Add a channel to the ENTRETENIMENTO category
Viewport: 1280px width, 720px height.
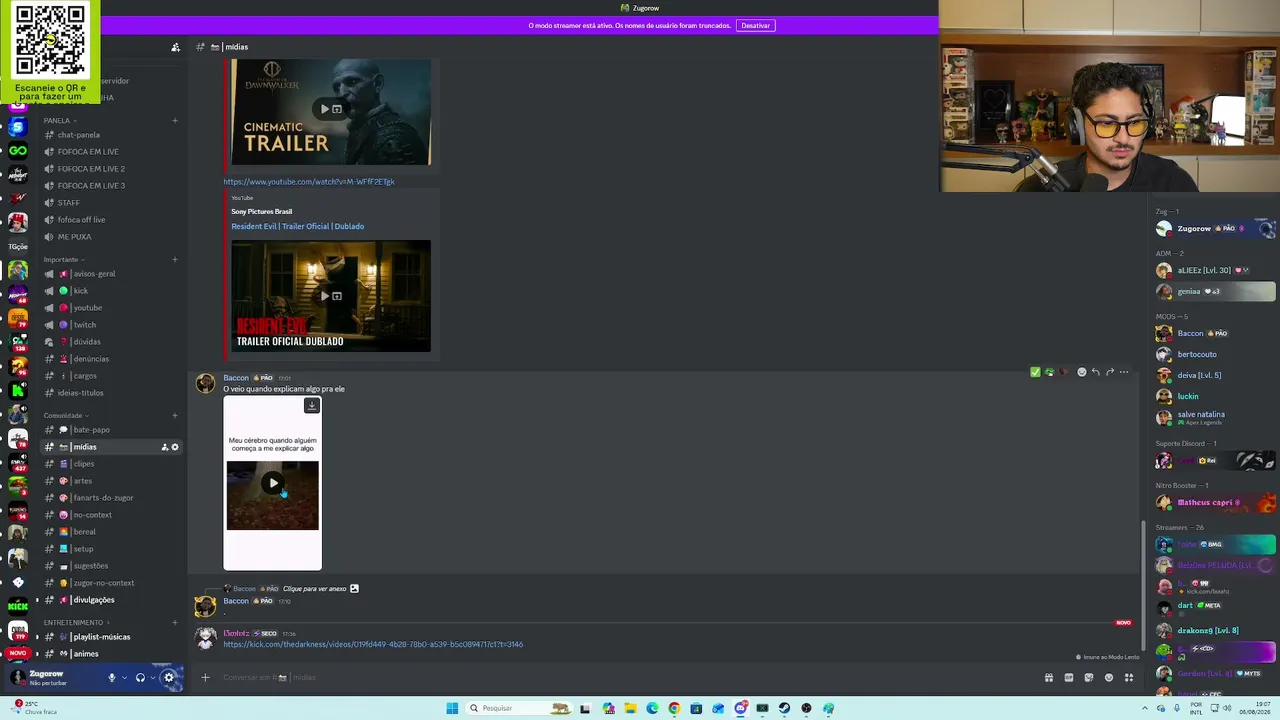[x=175, y=623]
